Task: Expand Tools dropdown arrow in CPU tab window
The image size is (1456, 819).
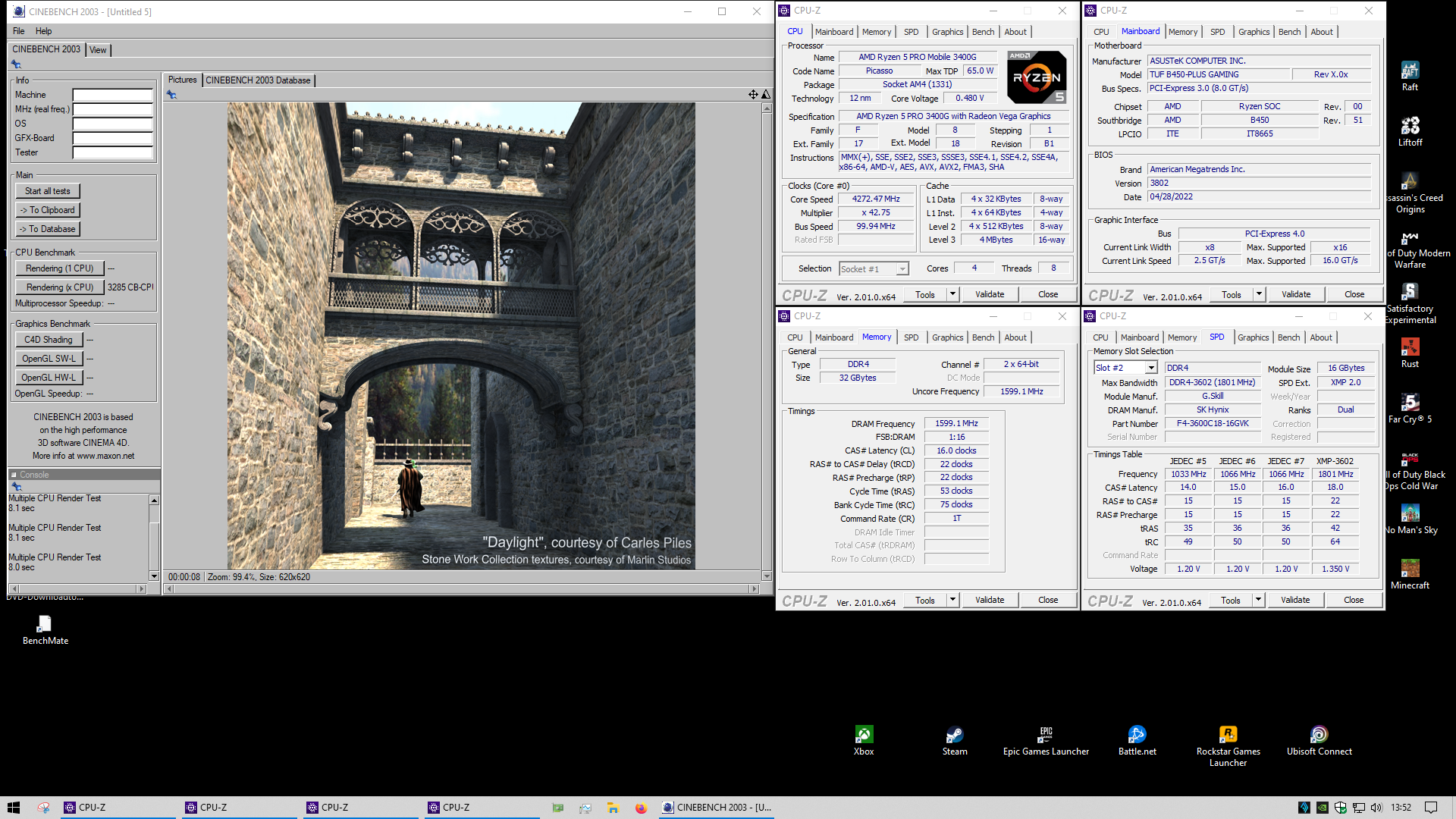Action: [952, 294]
